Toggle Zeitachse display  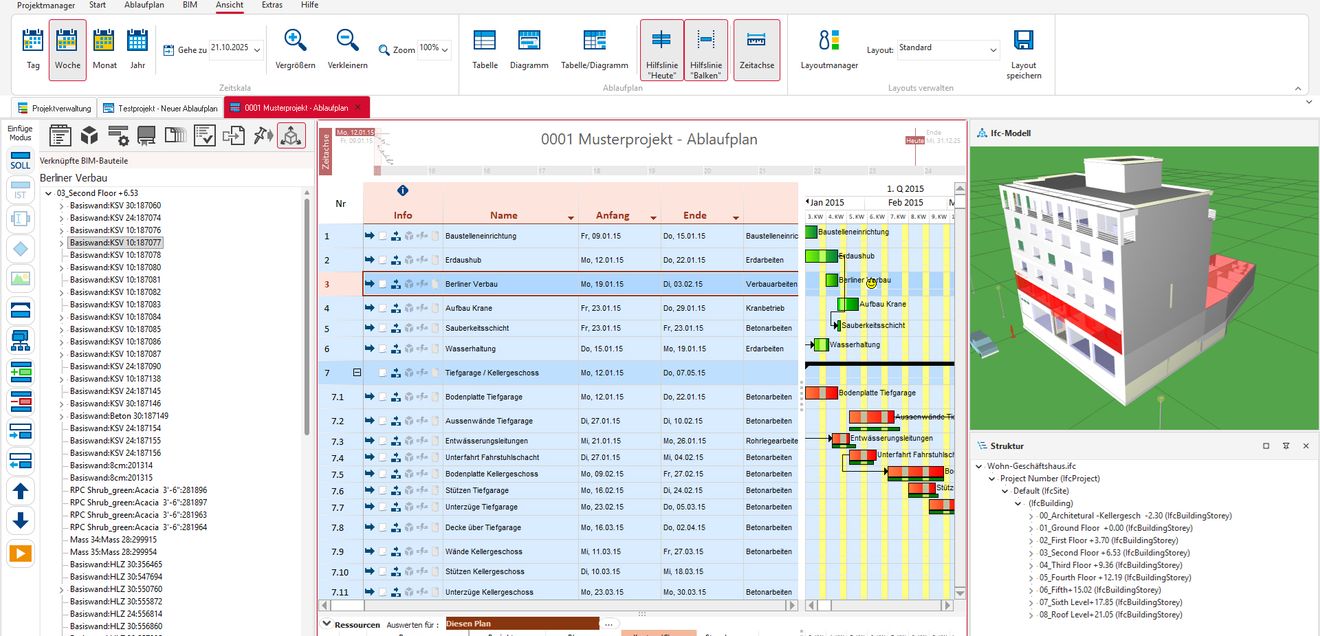click(x=756, y=50)
